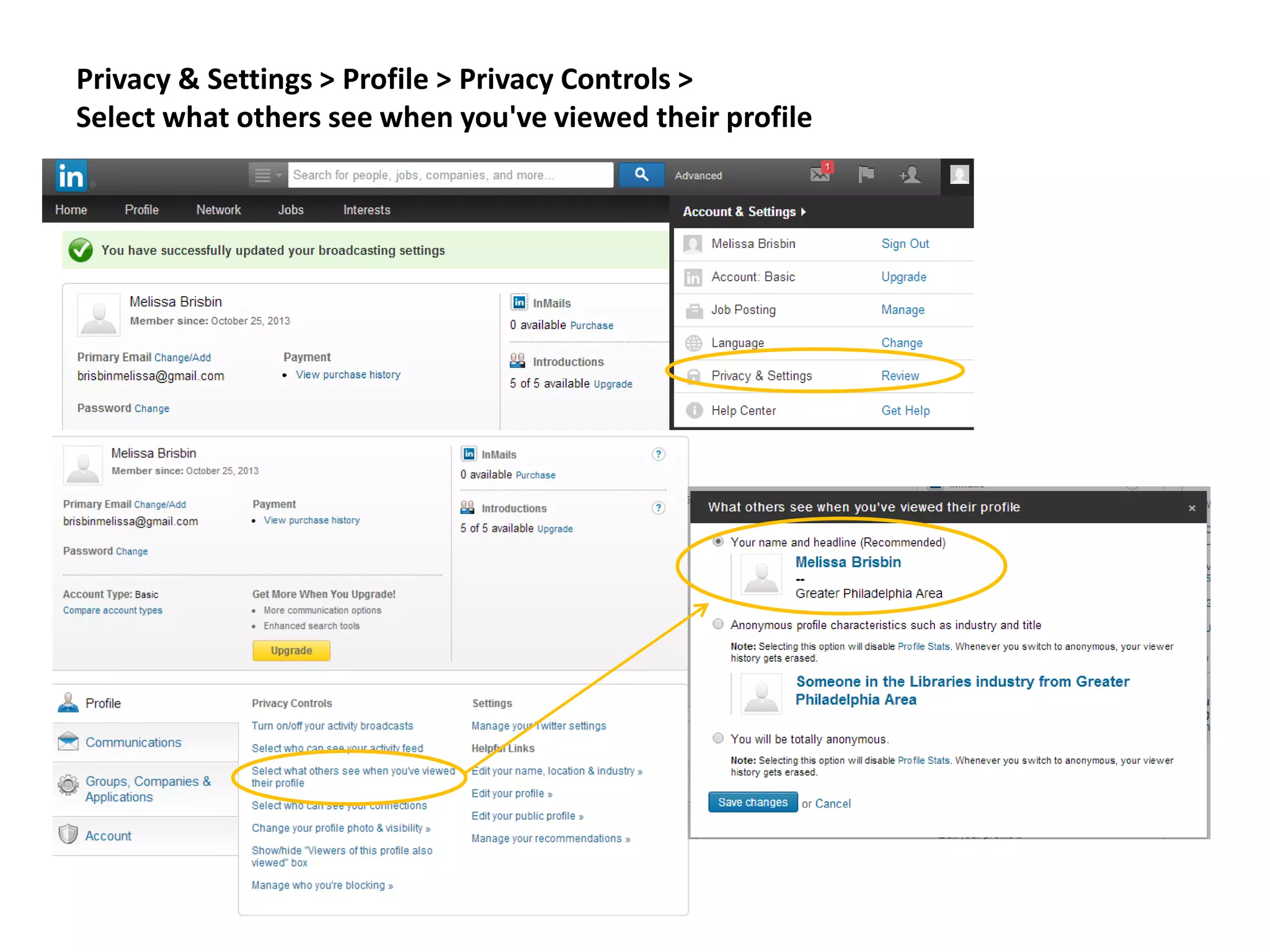Select anonymous profile characteristics option
This screenshot has width=1270, height=952.
[718, 624]
